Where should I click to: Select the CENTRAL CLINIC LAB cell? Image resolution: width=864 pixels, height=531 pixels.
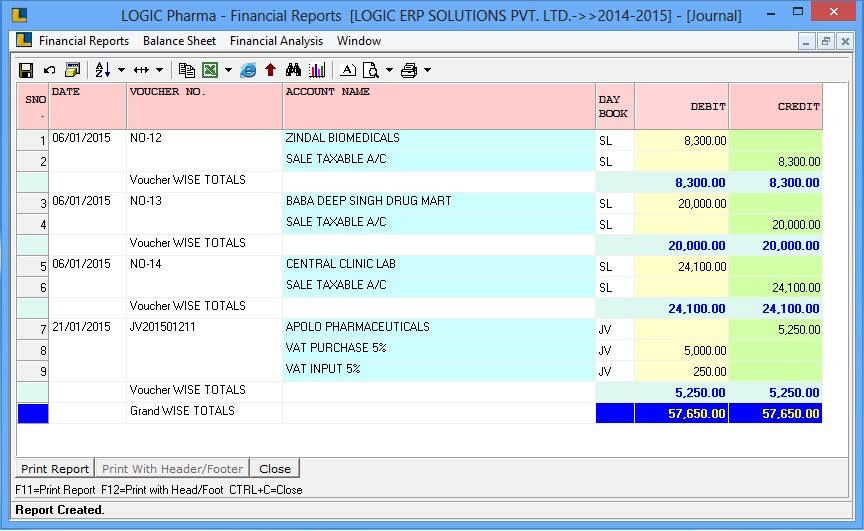coord(439,266)
